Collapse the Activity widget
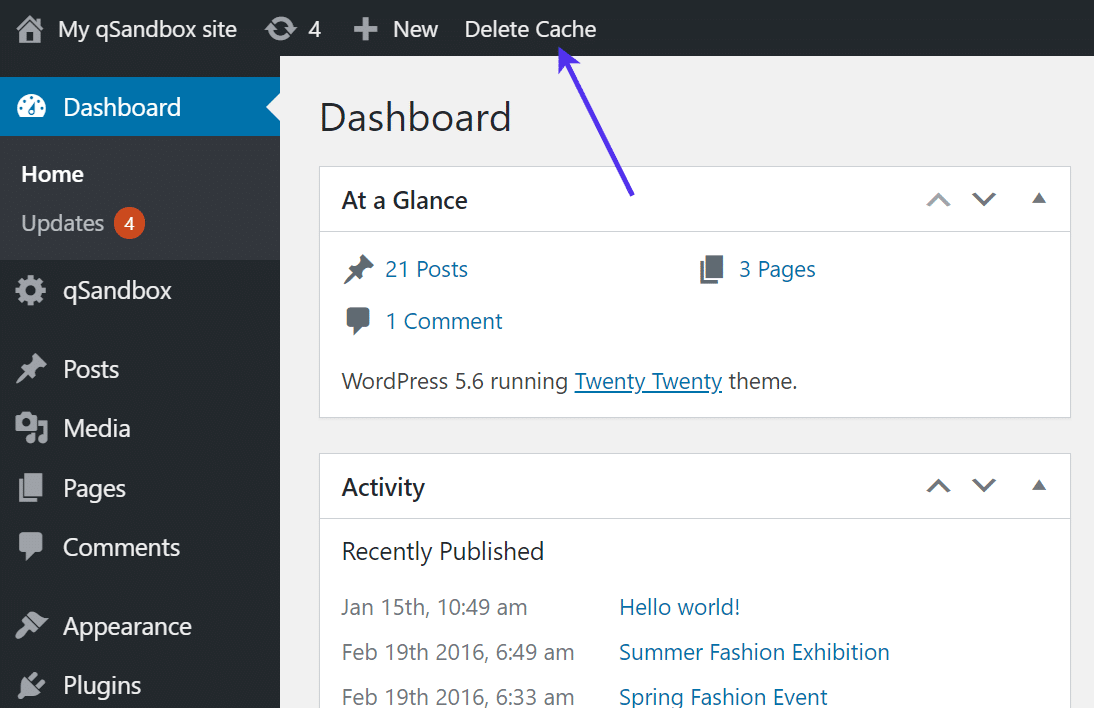Screen dimensions: 1094x708 click(x=1039, y=486)
